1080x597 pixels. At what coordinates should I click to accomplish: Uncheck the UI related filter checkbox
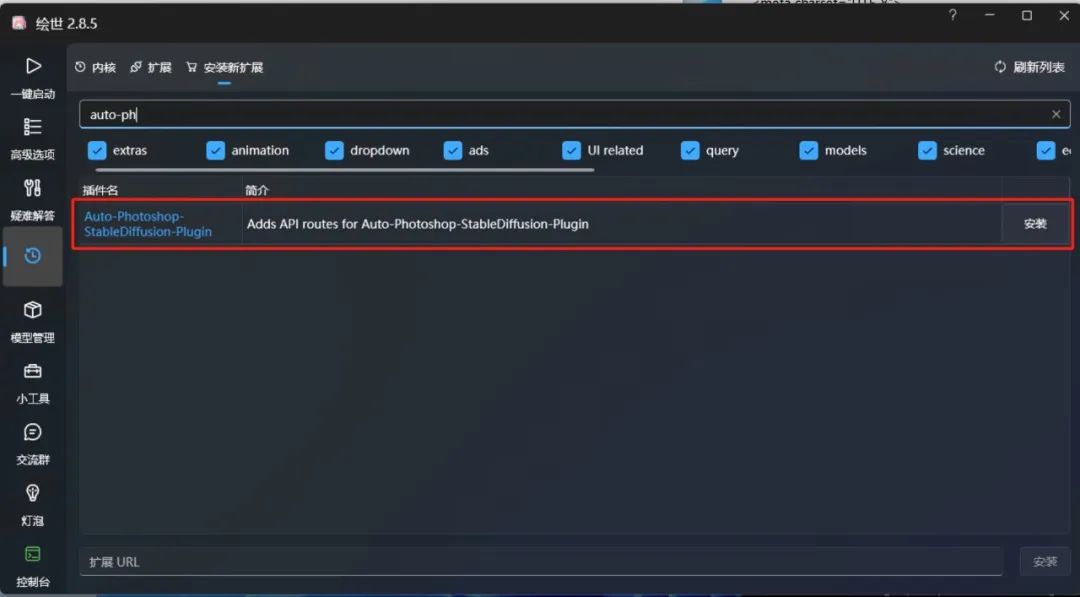(x=571, y=150)
